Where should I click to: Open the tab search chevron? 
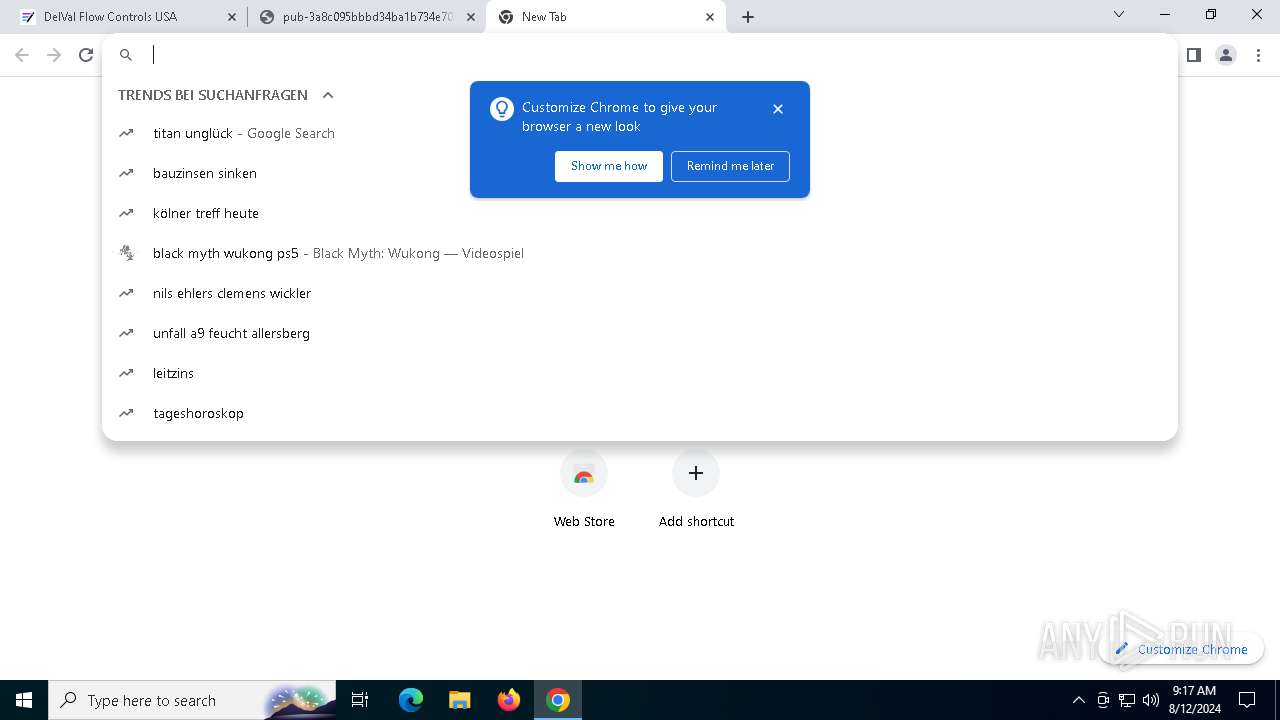(1119, 14)
